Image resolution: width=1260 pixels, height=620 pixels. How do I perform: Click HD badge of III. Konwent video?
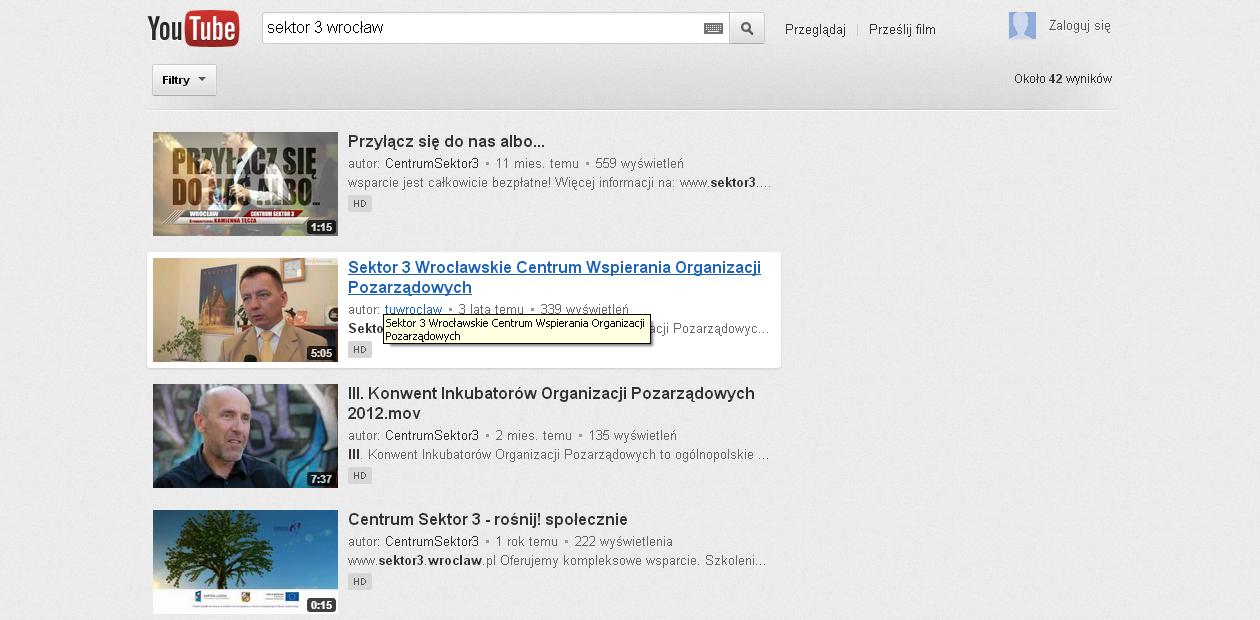click(360, 475)
